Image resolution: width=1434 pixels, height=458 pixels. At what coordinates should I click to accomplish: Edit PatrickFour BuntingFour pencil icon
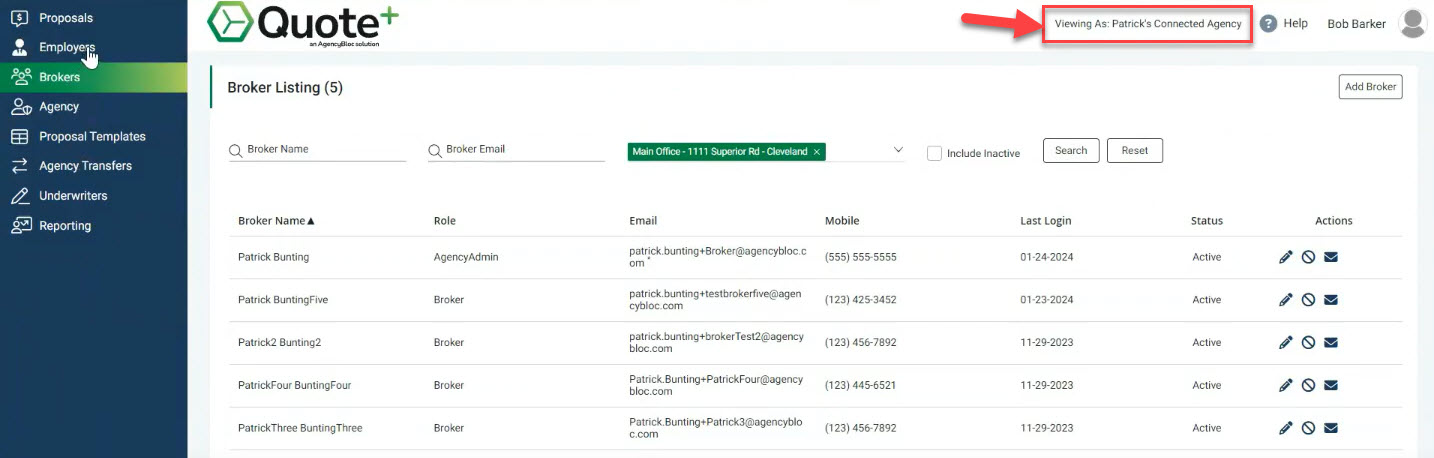(x=1286, y=386)
